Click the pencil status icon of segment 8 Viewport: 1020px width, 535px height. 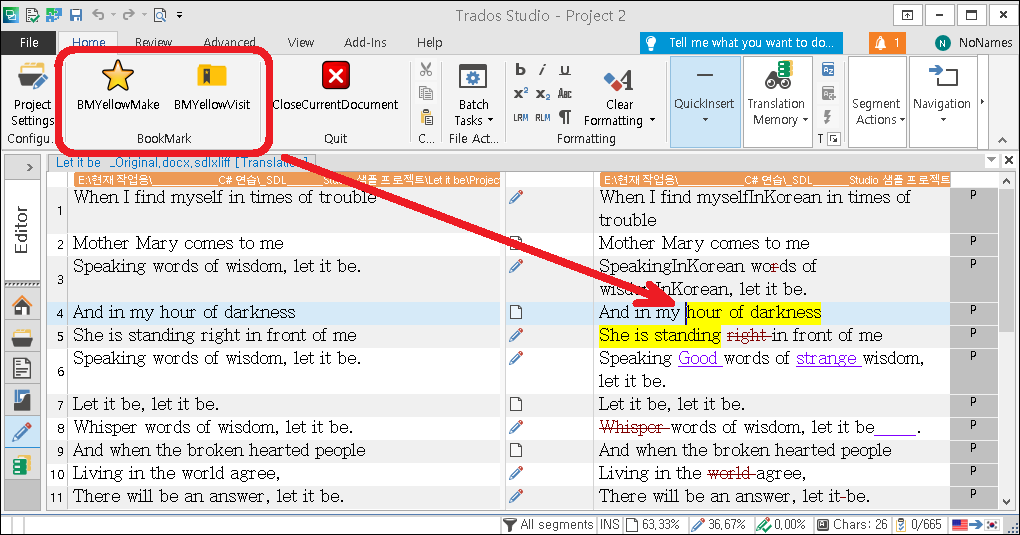tap(516, 427)
